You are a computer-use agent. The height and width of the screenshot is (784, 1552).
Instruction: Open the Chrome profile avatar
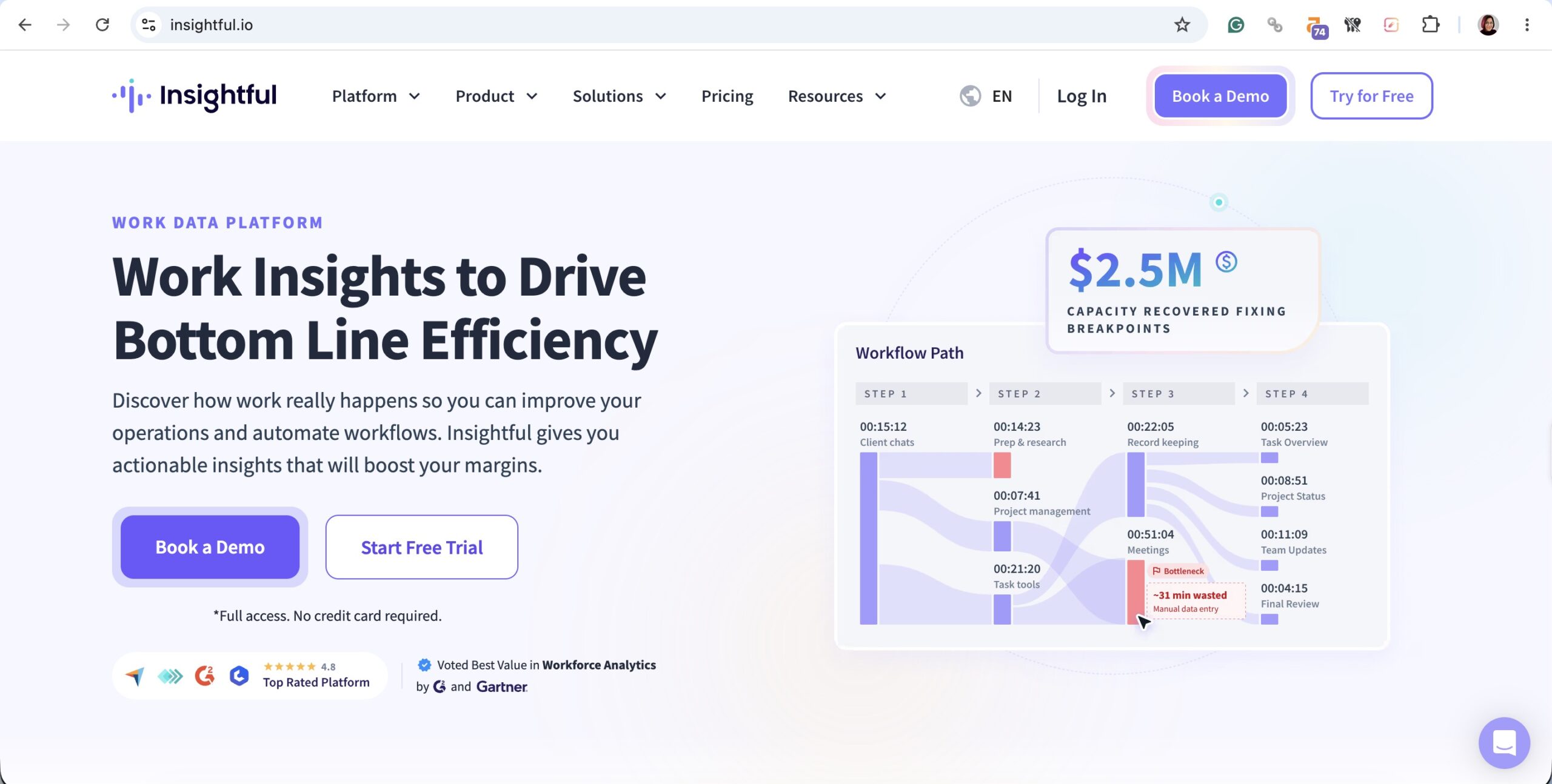click(x=1488, y=25)
